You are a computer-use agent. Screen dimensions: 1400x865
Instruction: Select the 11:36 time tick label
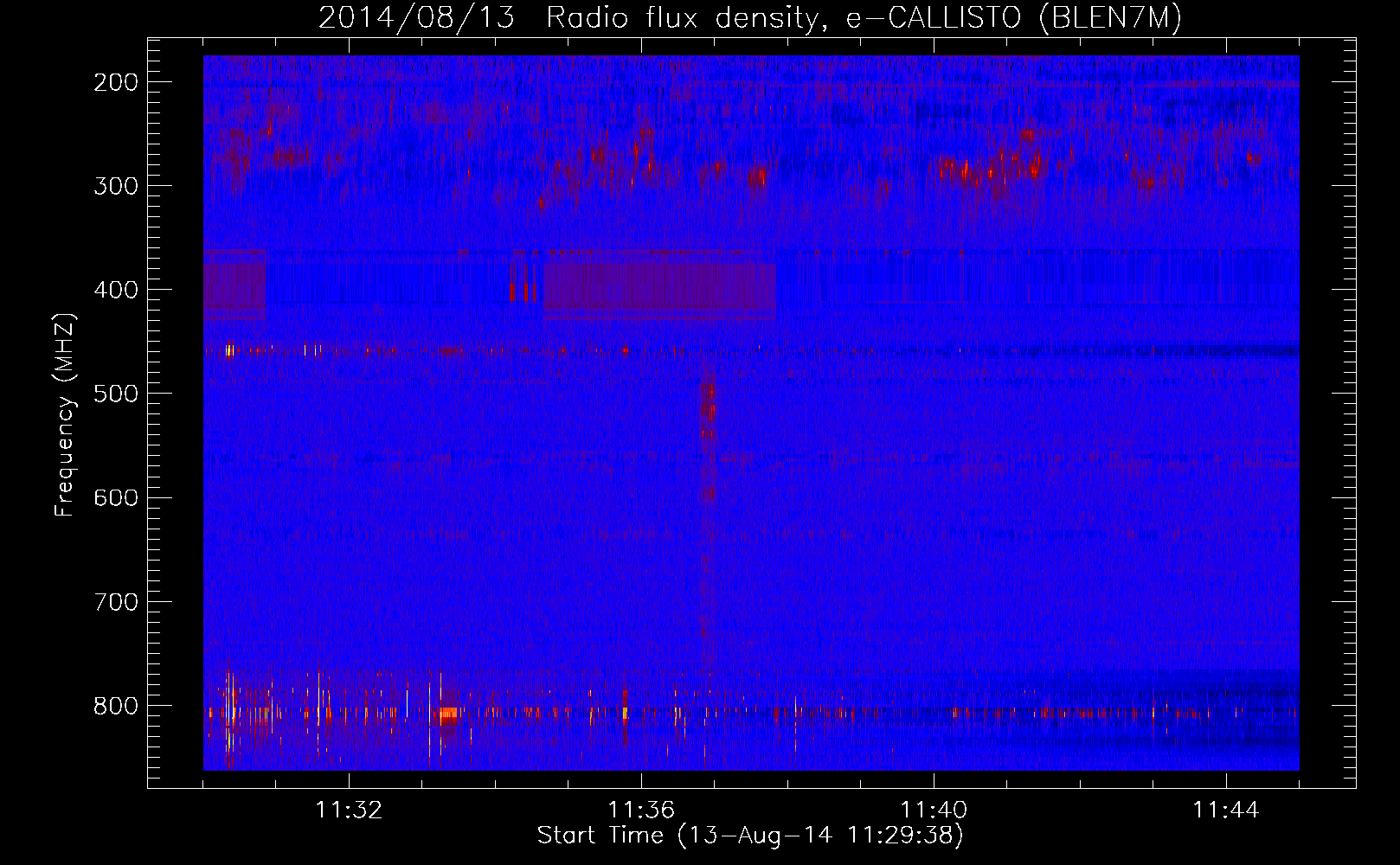pos(641,811)
